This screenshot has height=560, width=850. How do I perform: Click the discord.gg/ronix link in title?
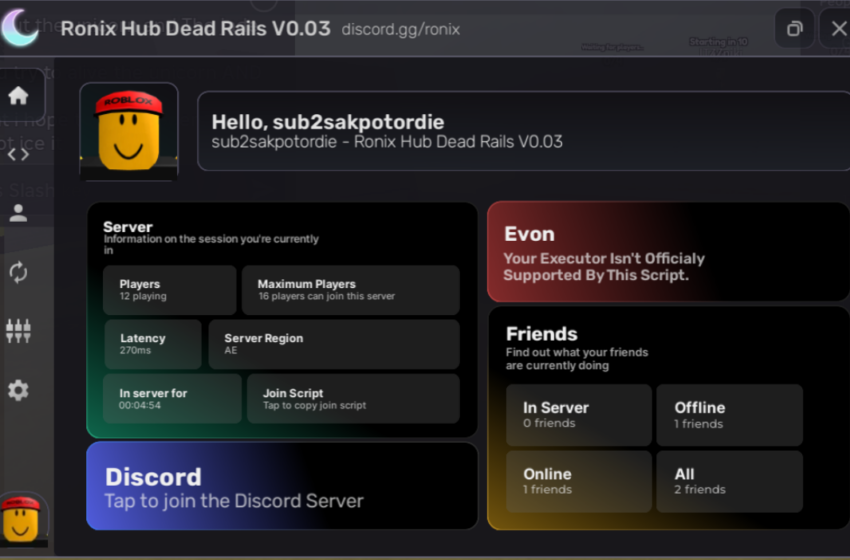(x=401, y=29)
